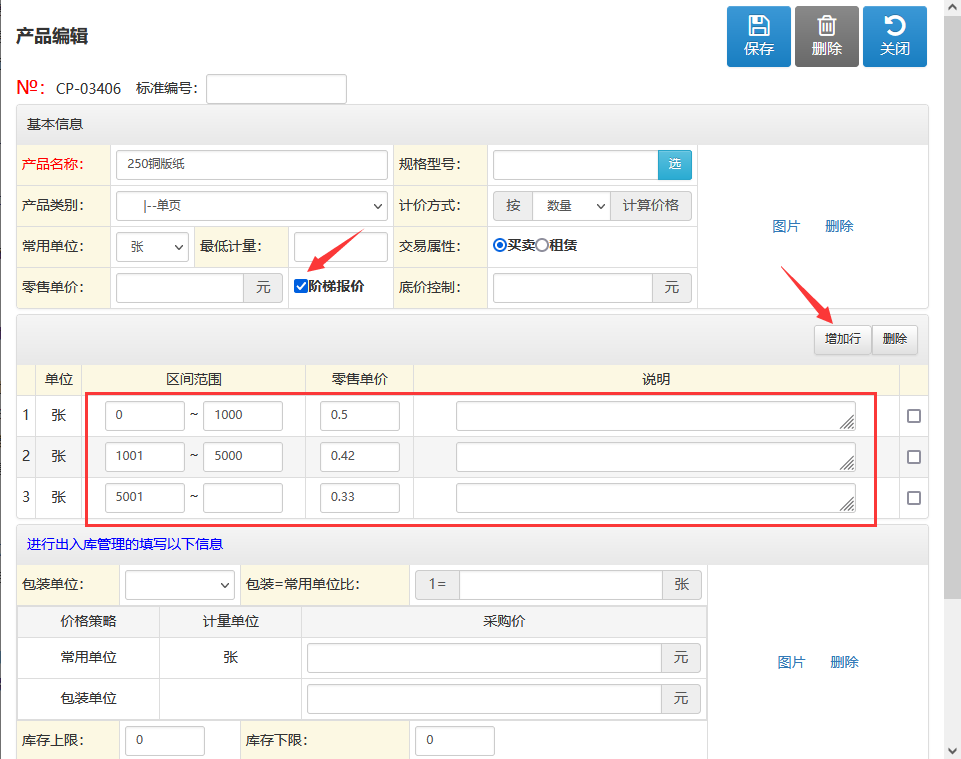Screen dimensions: 961x759
Task: Click the 零售单价 input field in 基本信息
Action: tap(180, 288)
